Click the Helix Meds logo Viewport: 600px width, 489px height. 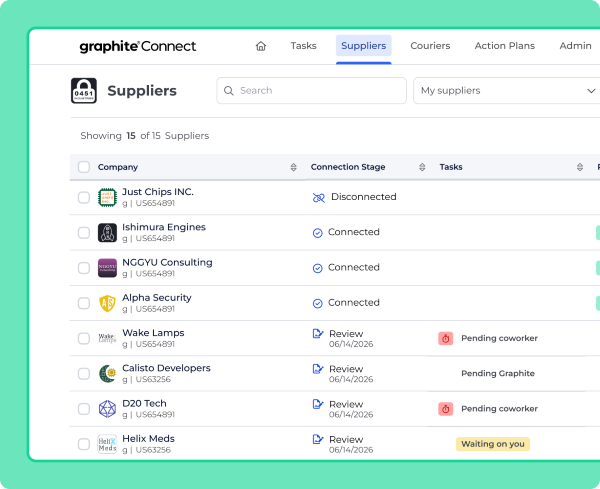coord(107,444)
